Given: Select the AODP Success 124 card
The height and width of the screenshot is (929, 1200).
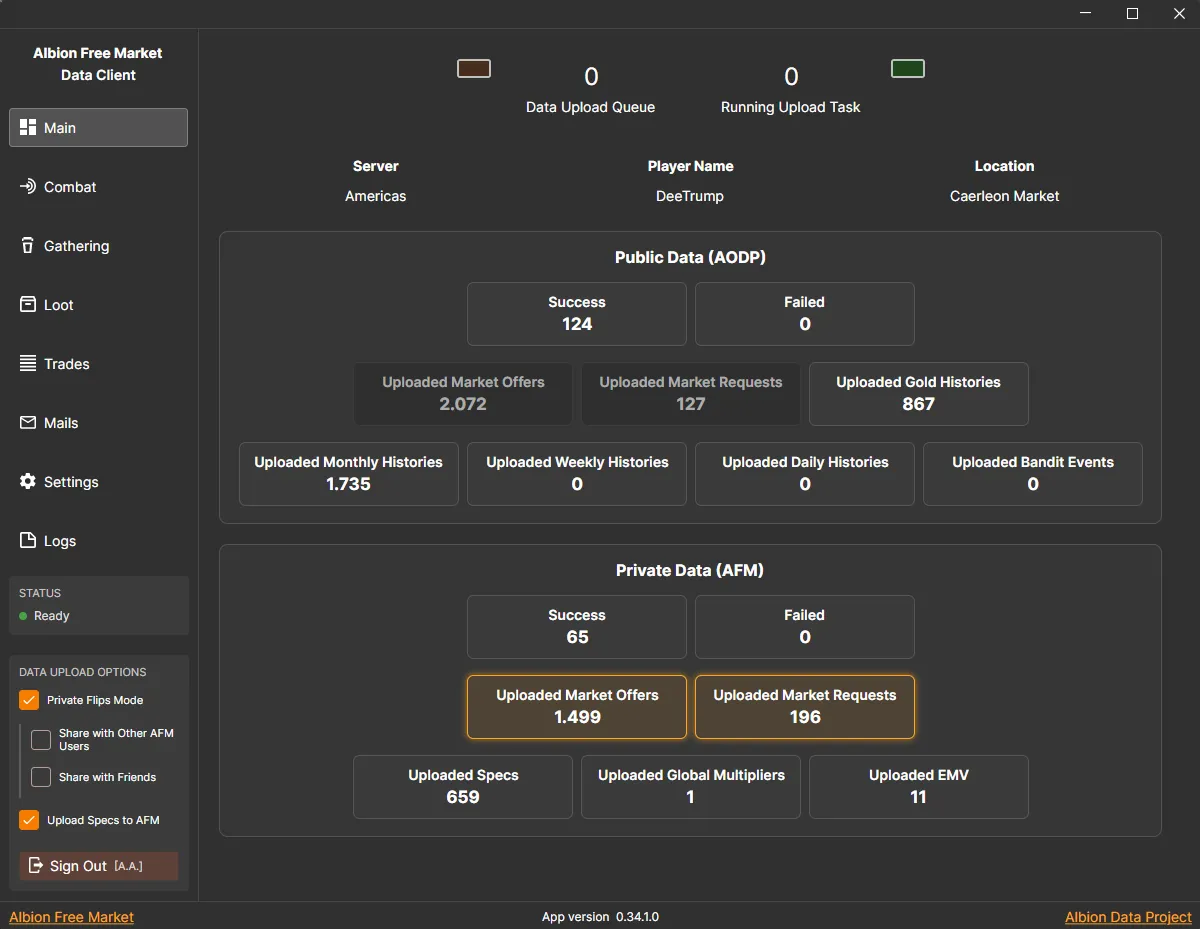Looking at the screenshot, I should pyautogui.click(x=577, y=314).
